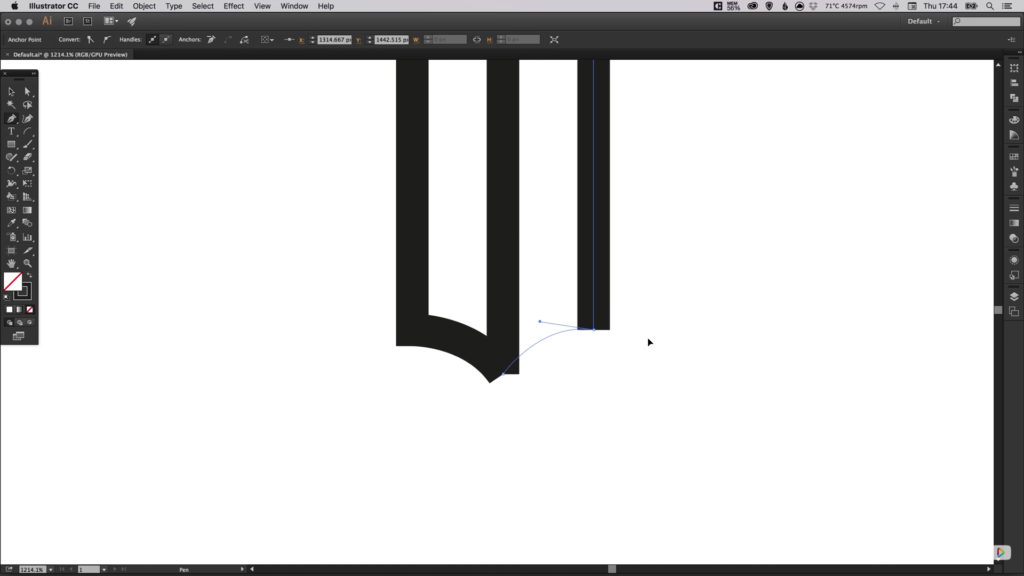
Task: Reset to default fill and stroke
Action: click(7, 296)
